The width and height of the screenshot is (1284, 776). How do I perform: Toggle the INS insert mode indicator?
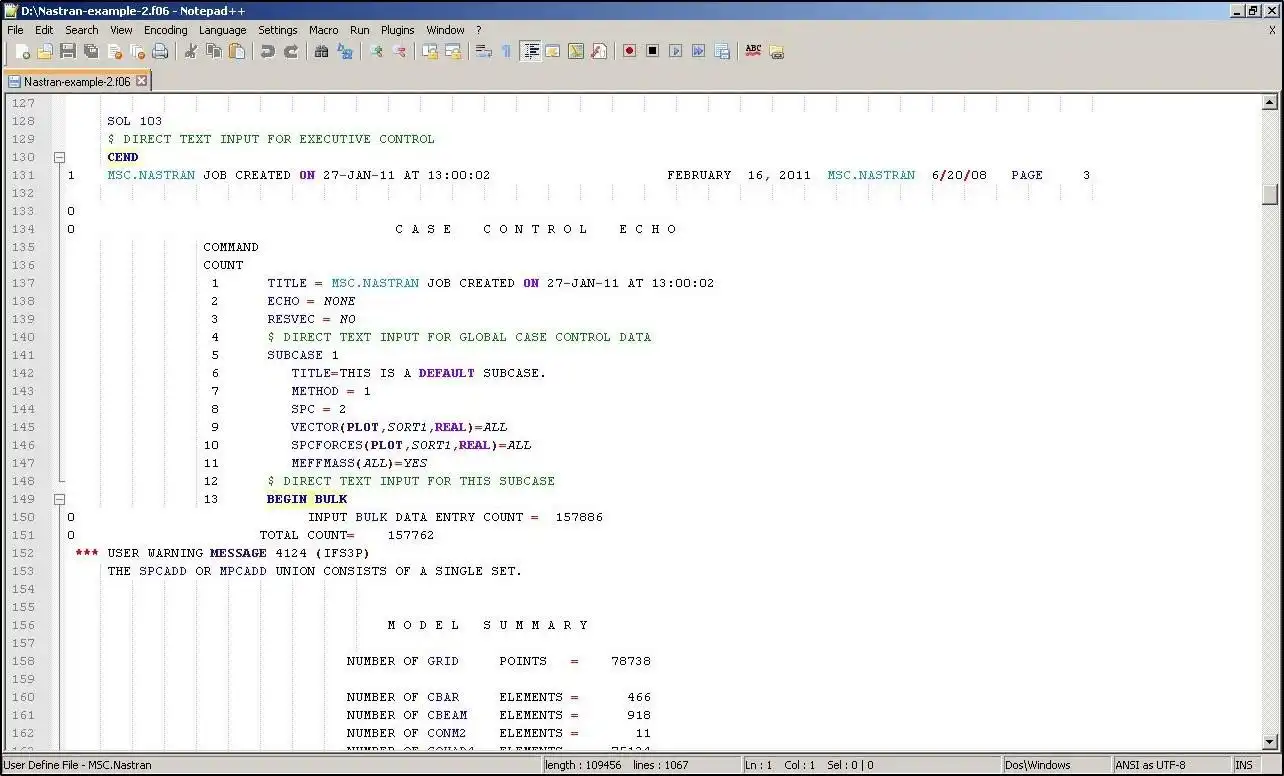pos(1244,765)
